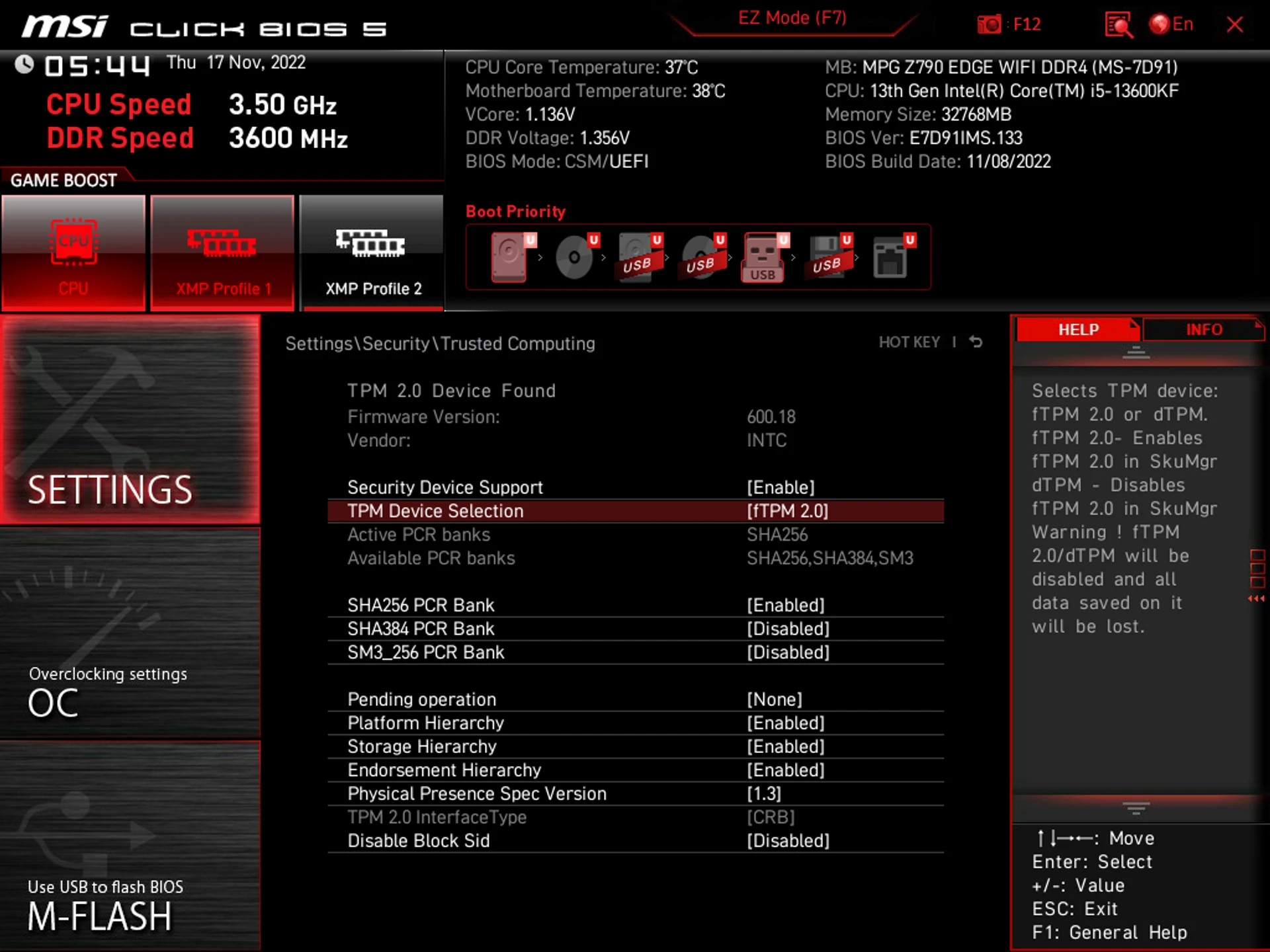Select the hard disk boot device icon
1270x952 pixels.
pos(513,257)
